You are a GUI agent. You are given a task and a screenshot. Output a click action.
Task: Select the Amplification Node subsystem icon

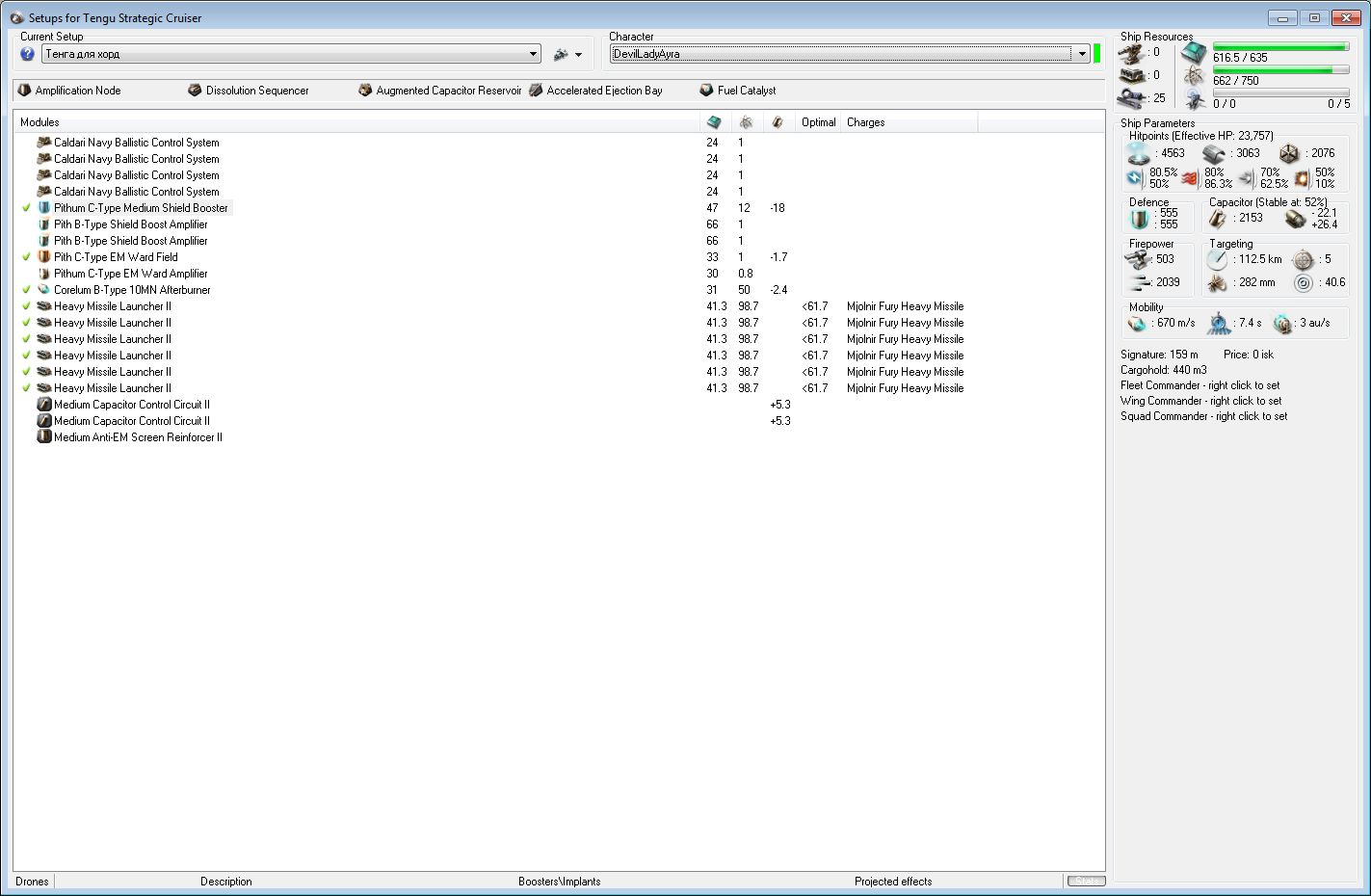pyautogui.click(x=25, y=90)
